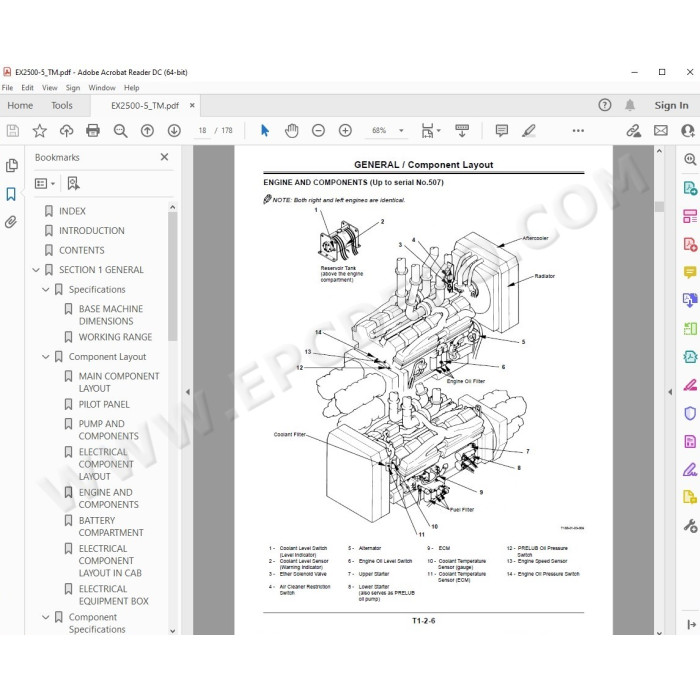The height and width of the screenshot is (700, 700).
Task: Show page thumbnails panel icon
Action: (x=12, y=166)
